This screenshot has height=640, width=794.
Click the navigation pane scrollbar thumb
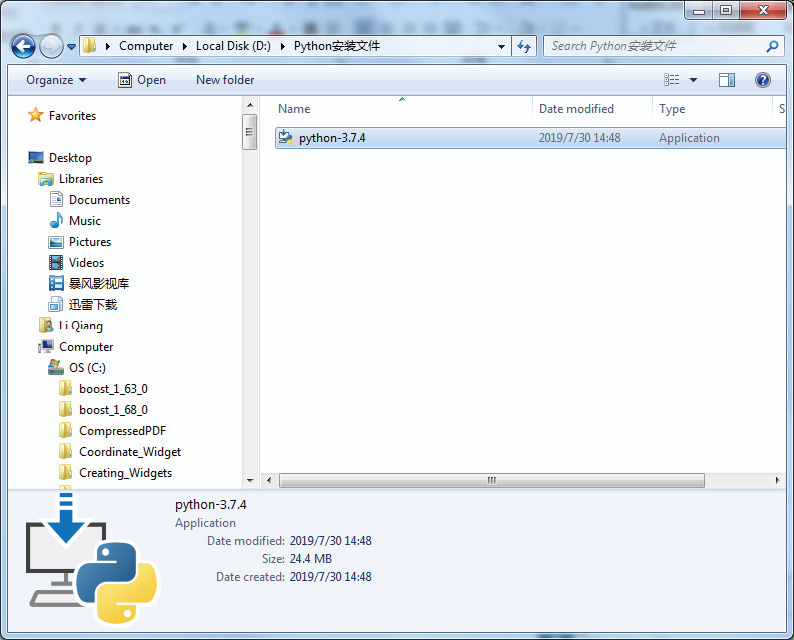click(x=250, y=132)
